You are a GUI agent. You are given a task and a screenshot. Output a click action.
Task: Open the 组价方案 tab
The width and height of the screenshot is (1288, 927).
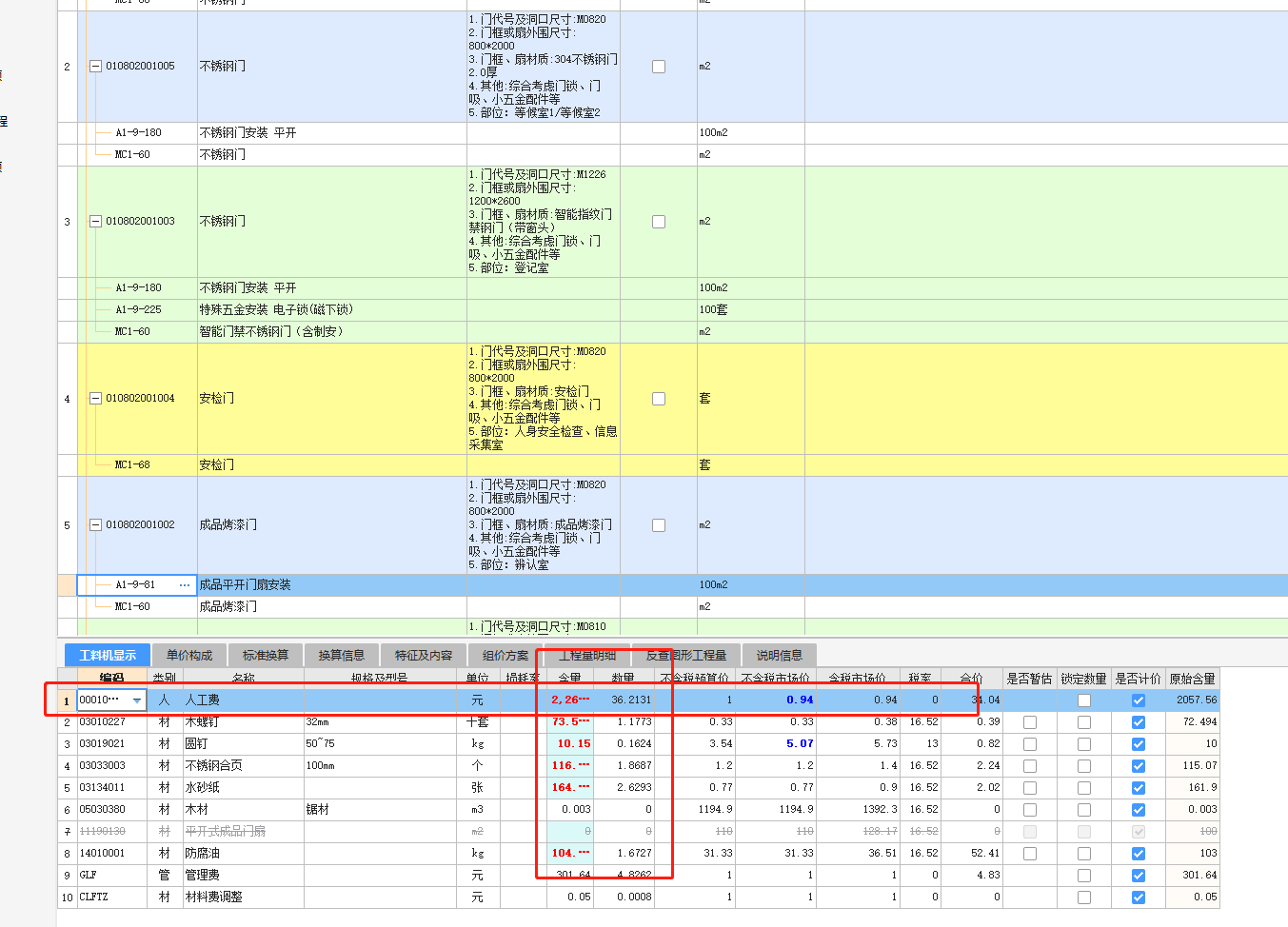click(505, 656)
